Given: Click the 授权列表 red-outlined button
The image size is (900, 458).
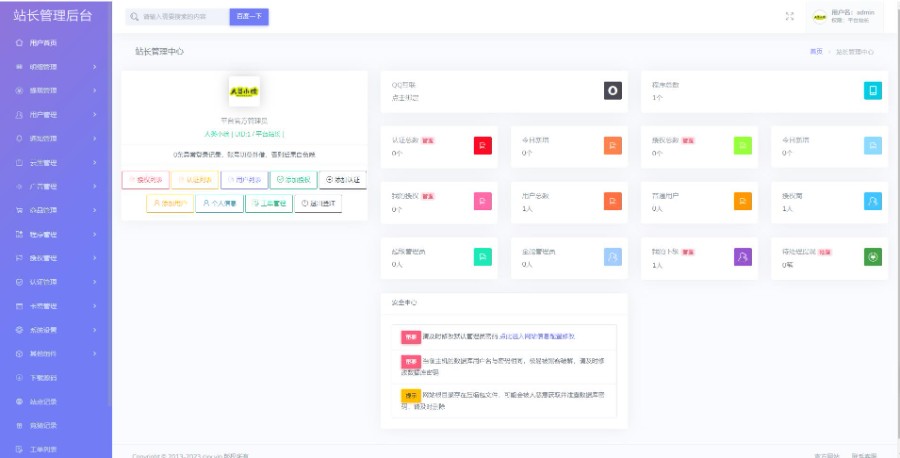Looking at the screenshot, I should point(146,180).
